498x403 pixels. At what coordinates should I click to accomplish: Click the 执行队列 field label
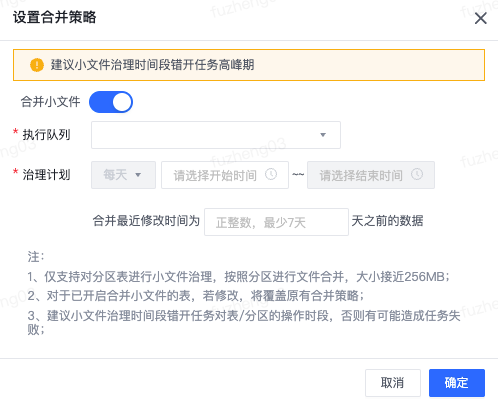[x=46, y=135]
